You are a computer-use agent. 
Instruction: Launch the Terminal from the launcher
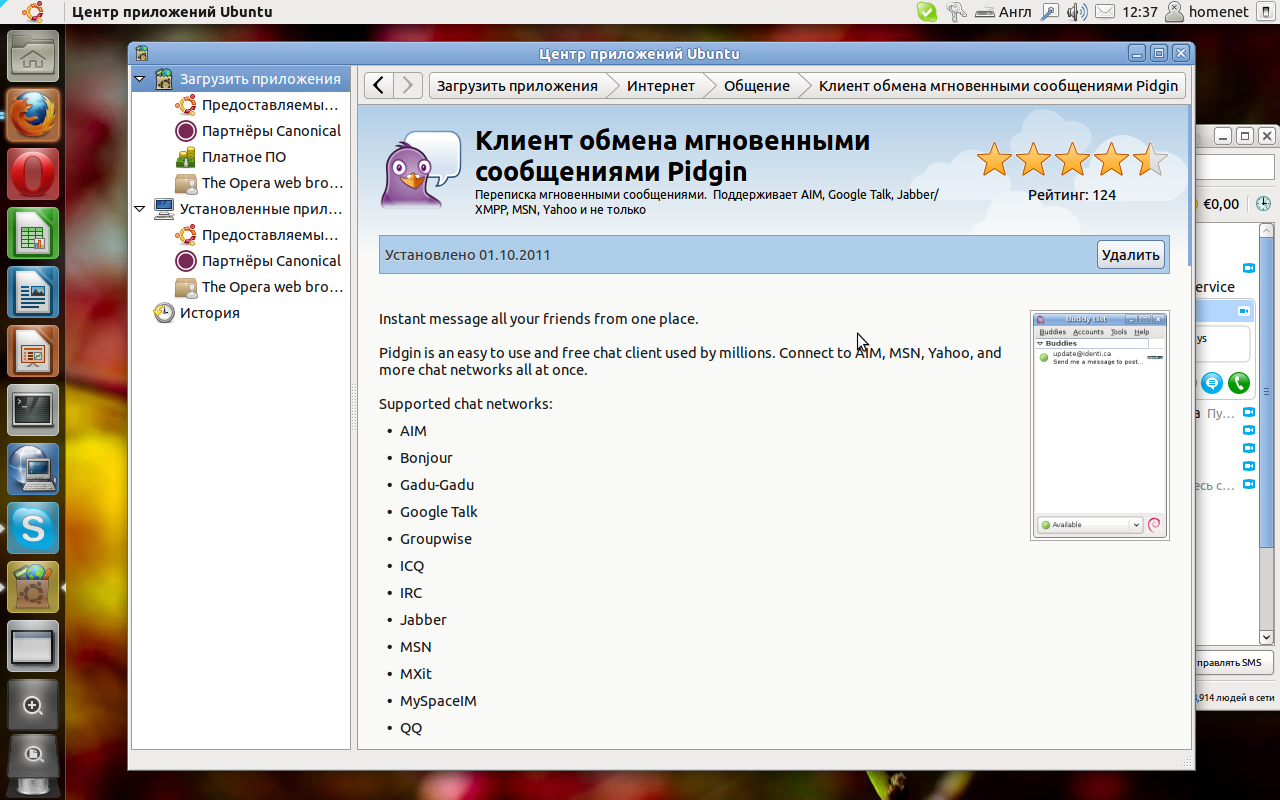click(x=34, y=409)
